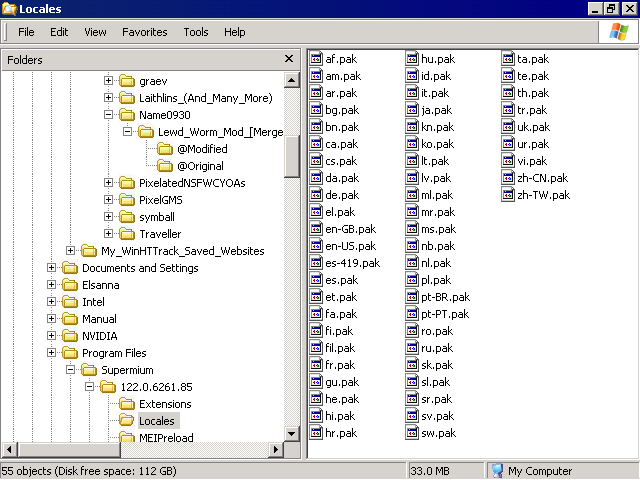Open the View menu

point(95,32)
